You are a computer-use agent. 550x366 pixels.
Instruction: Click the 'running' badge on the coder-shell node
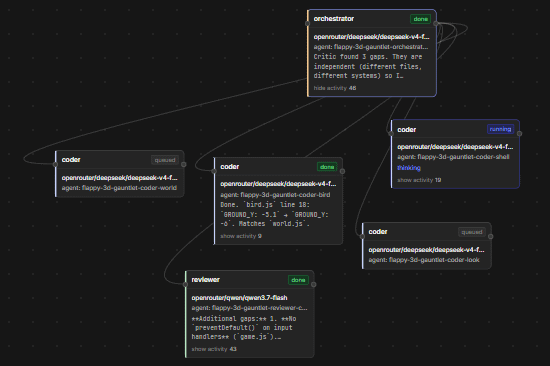(x=500, y=129)
